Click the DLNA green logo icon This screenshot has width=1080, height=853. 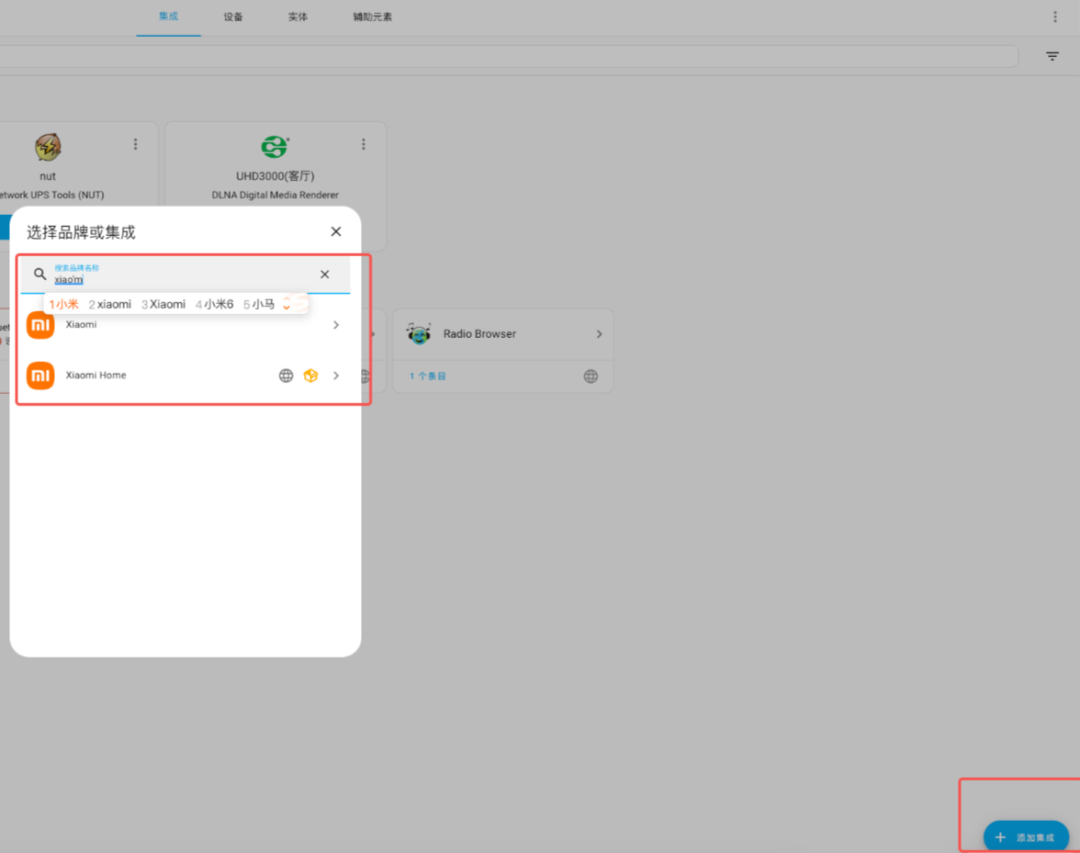[275, 146]
